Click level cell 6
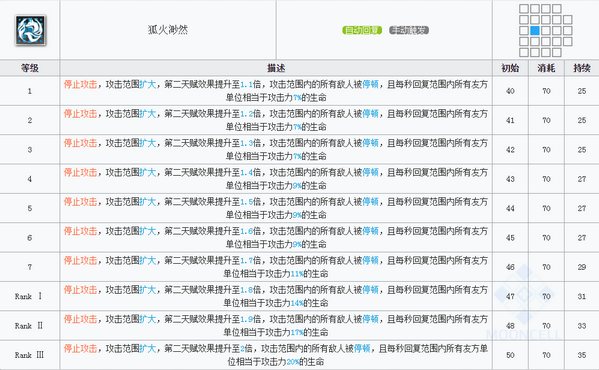The height and width of the screenshot is (370, 599). (30, 238)
